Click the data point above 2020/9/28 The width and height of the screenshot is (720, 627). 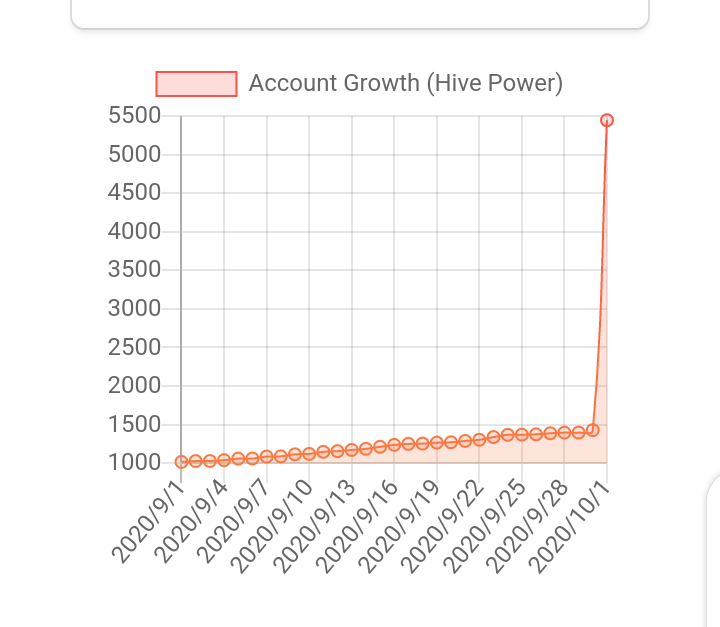[x=564, y=432]
